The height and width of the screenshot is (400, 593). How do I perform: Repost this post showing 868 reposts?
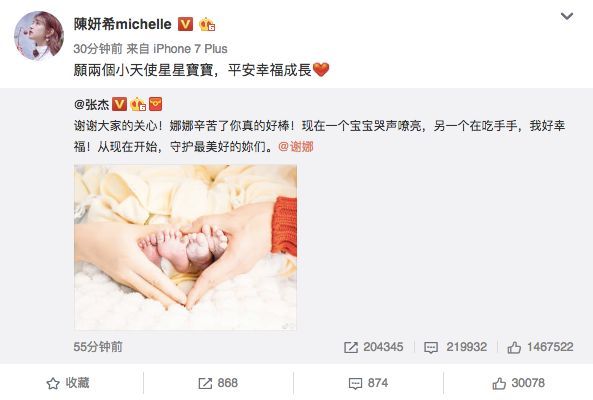point(218,383)
